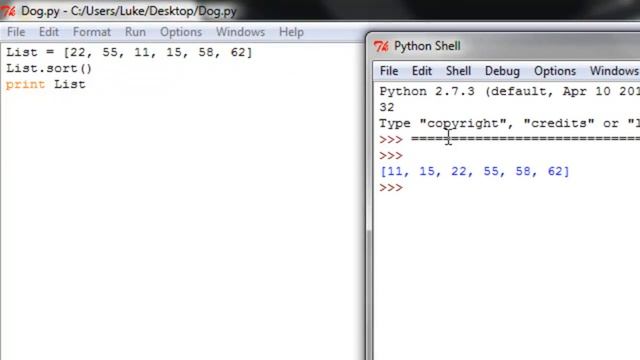This screenshot has height=360, width=640.
Task: Open the Help menu in Dog.py editor
Action: click(x=291, y=32)
